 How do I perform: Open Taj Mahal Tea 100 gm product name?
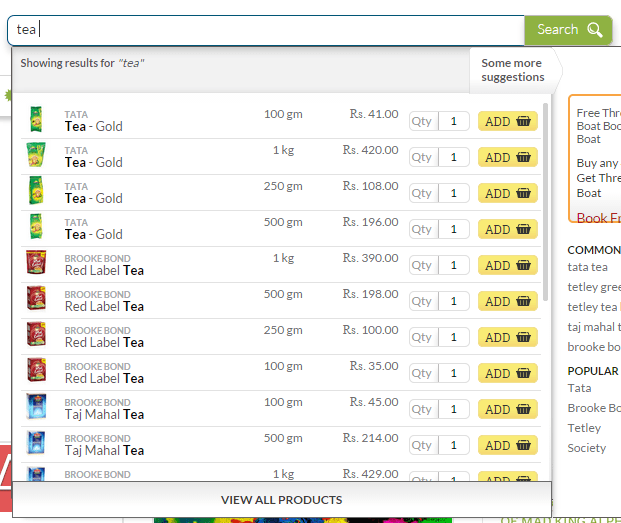(104, 415)
